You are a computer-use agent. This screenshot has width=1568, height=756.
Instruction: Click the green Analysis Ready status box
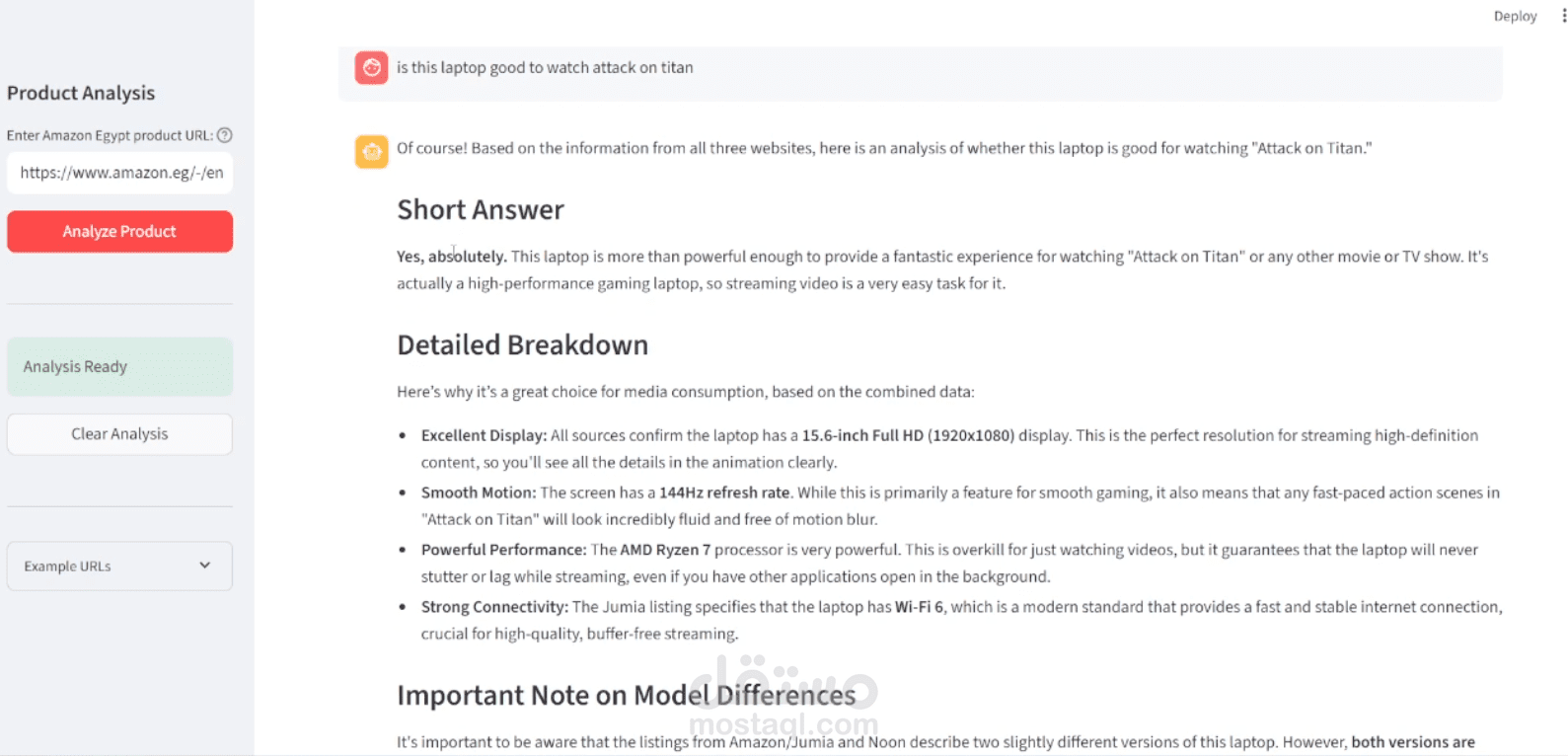point(119,367)
